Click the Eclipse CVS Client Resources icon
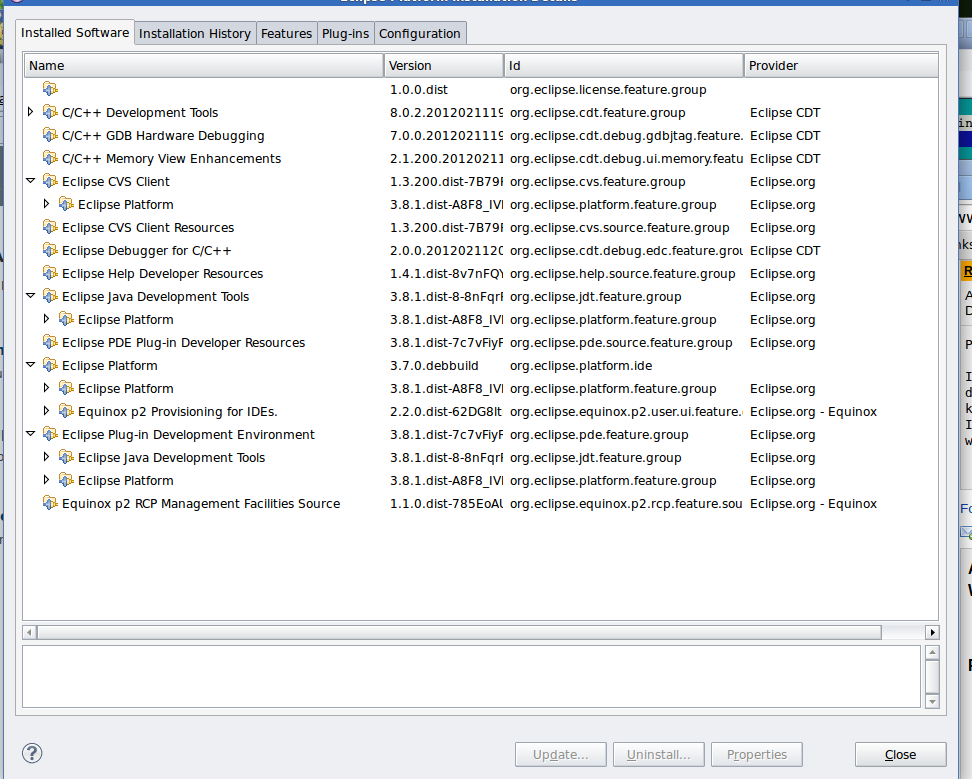The image size is (972, 779). [50, 227]
